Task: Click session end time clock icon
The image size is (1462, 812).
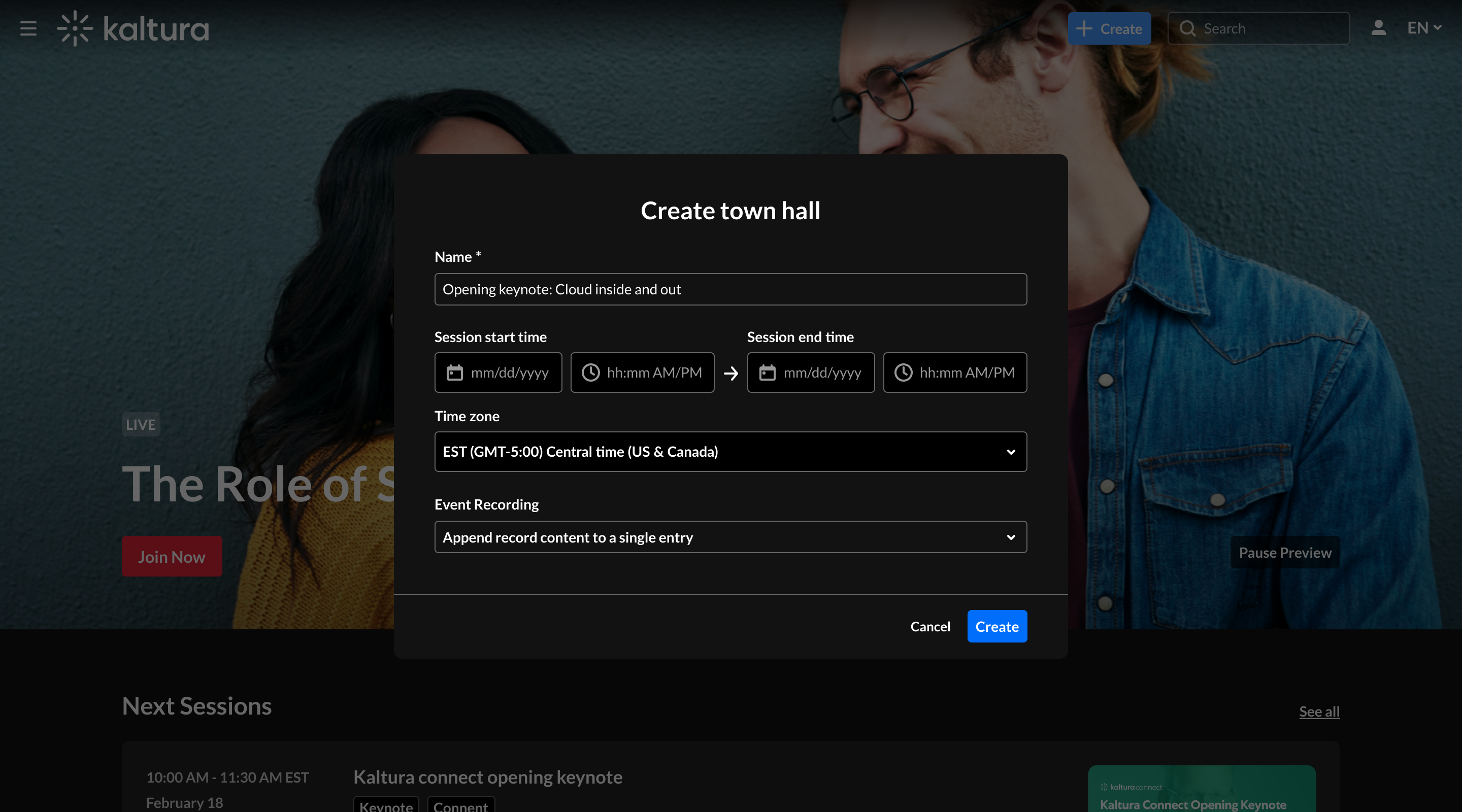Action: [903, 373]
